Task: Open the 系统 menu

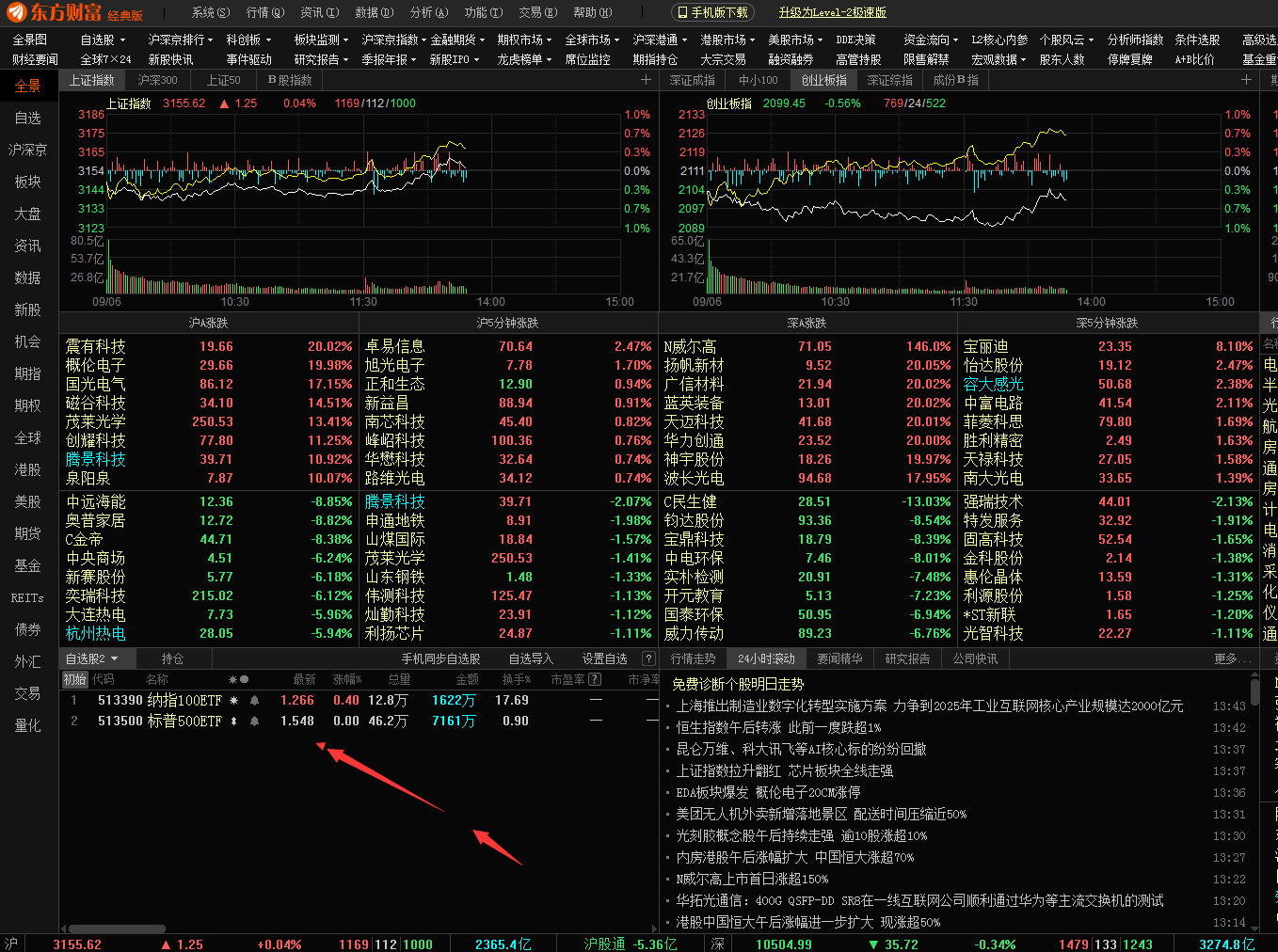Action: pos(210,12)
